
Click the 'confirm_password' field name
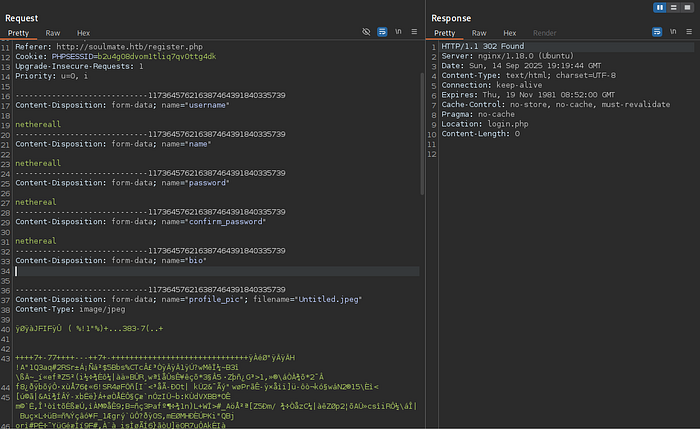225,222
